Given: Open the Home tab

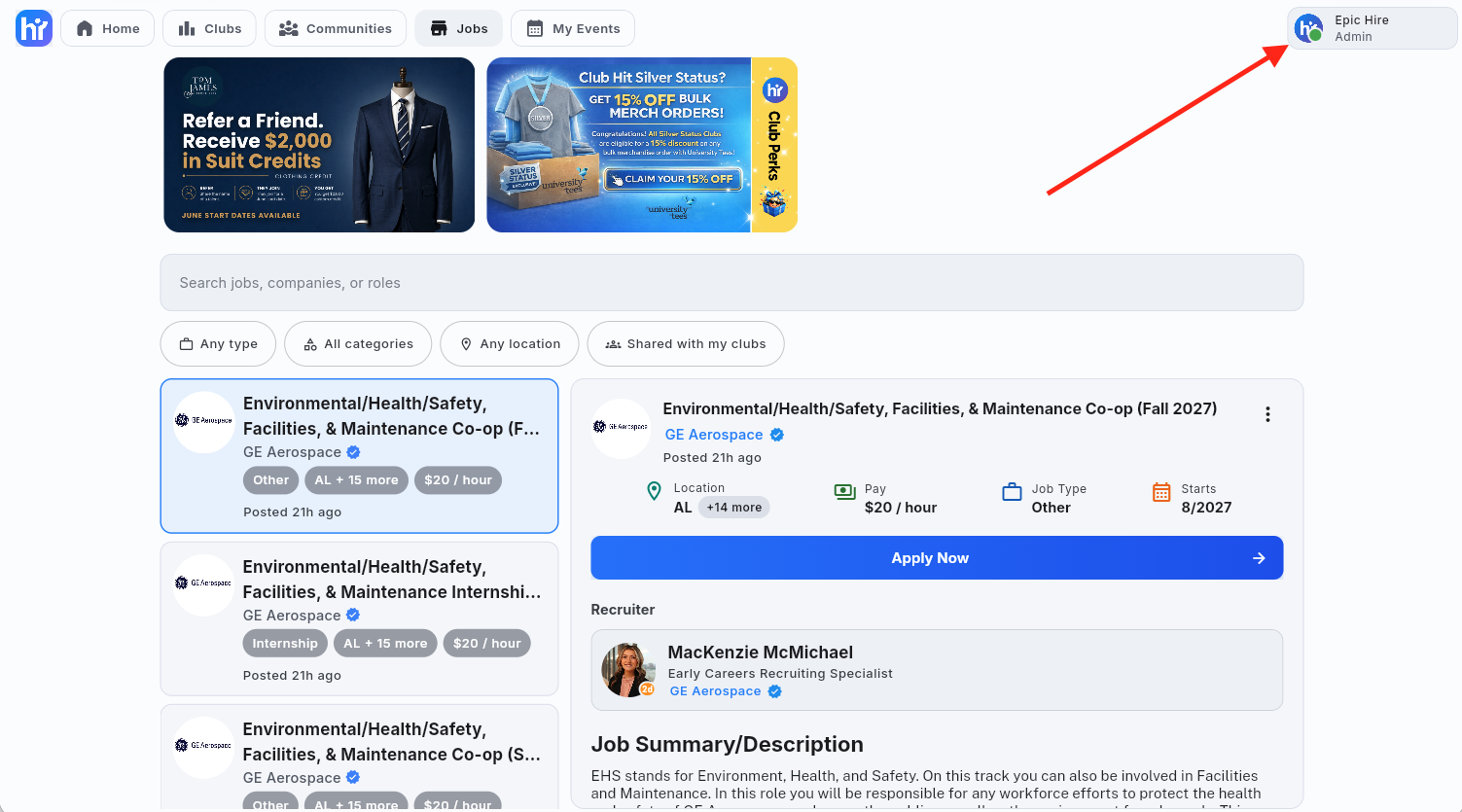Looking at the screenshot, I should point(107,28).
